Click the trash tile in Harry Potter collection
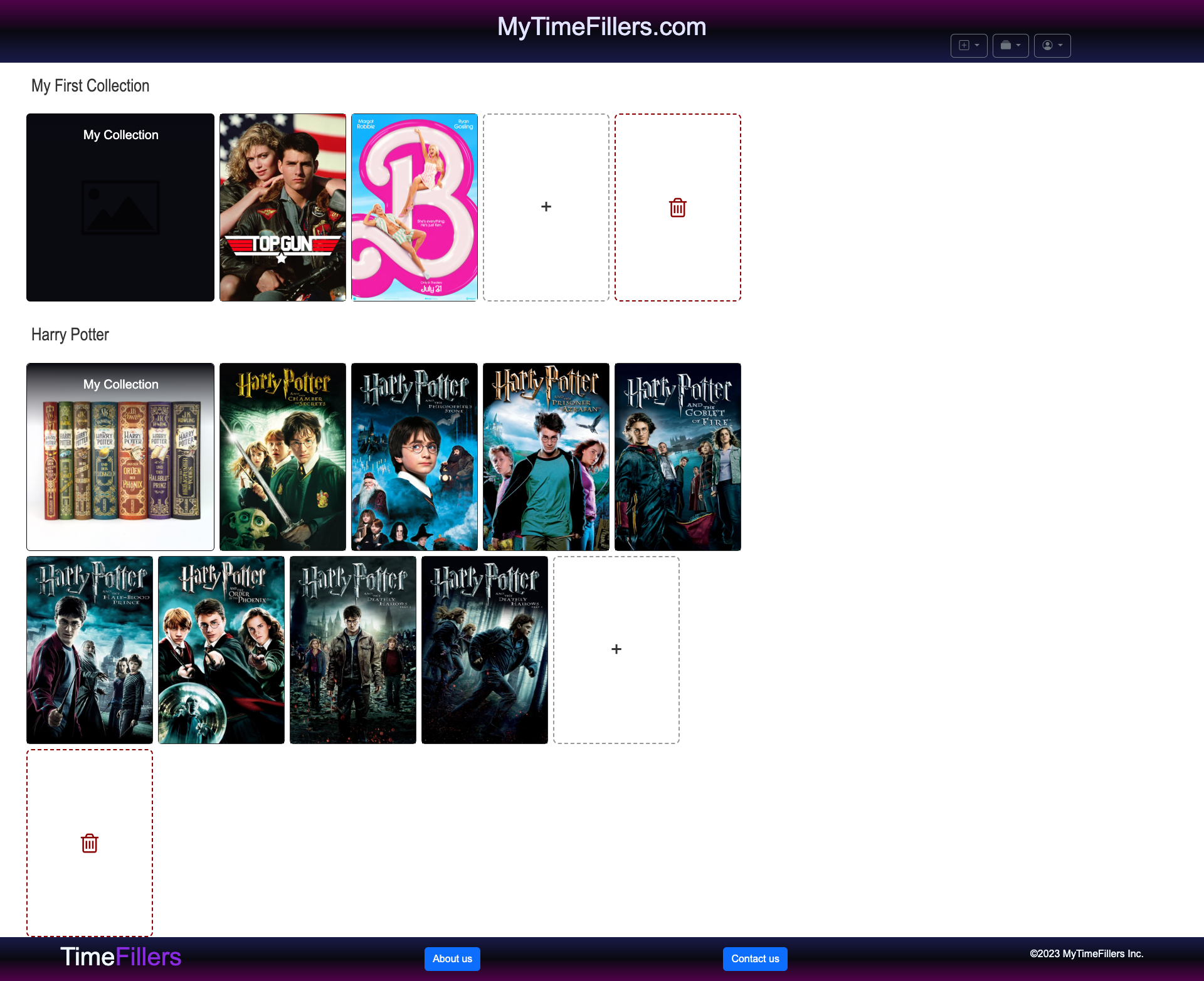1204x981 pixels. point(90,843)
